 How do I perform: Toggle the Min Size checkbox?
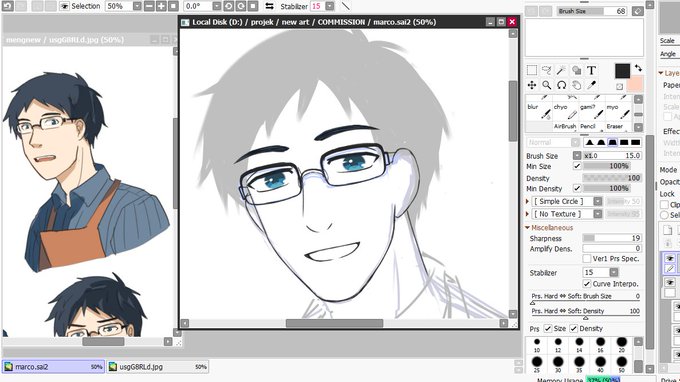click(577, 166)
